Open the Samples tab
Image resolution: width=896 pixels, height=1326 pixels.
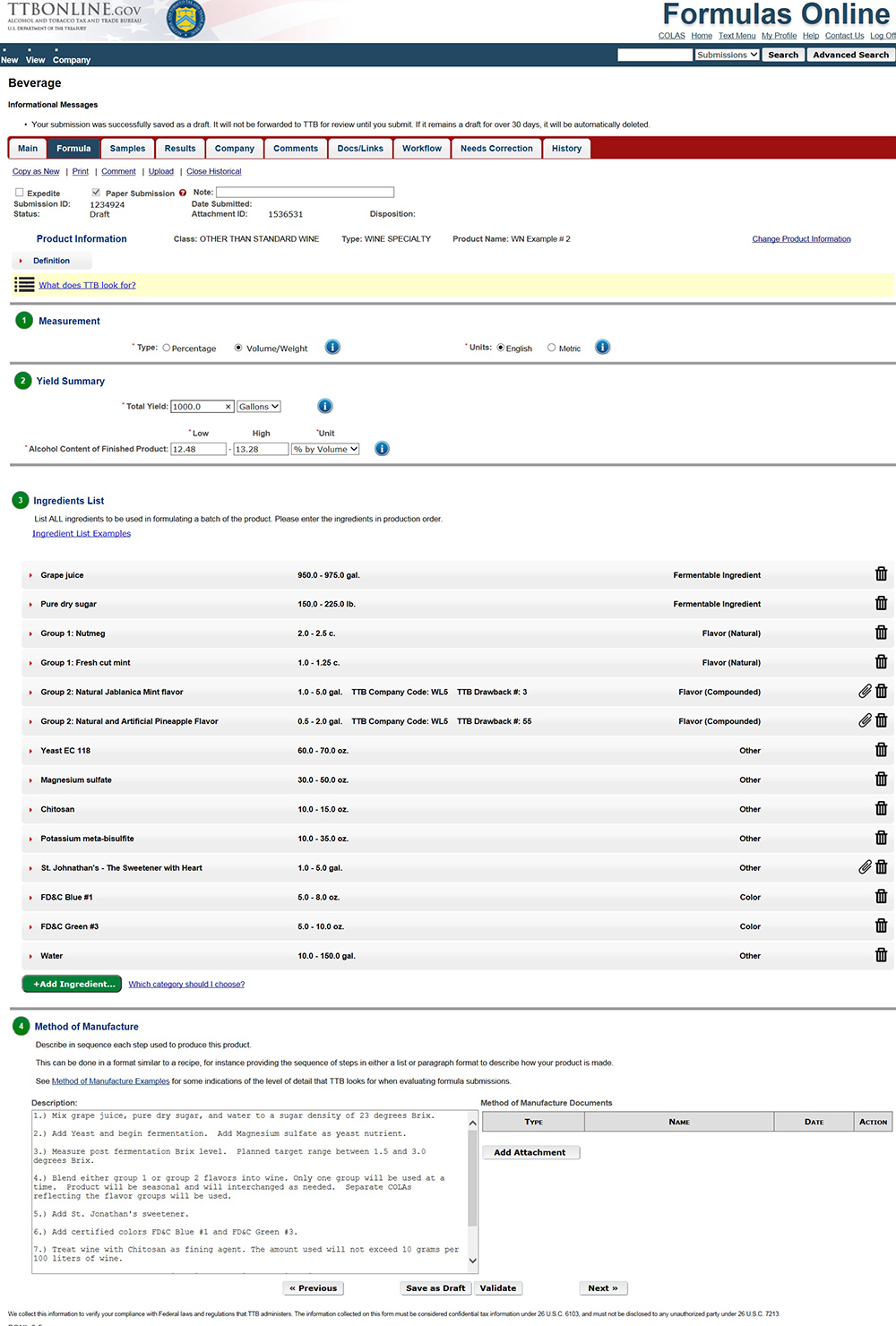(127, 149)
